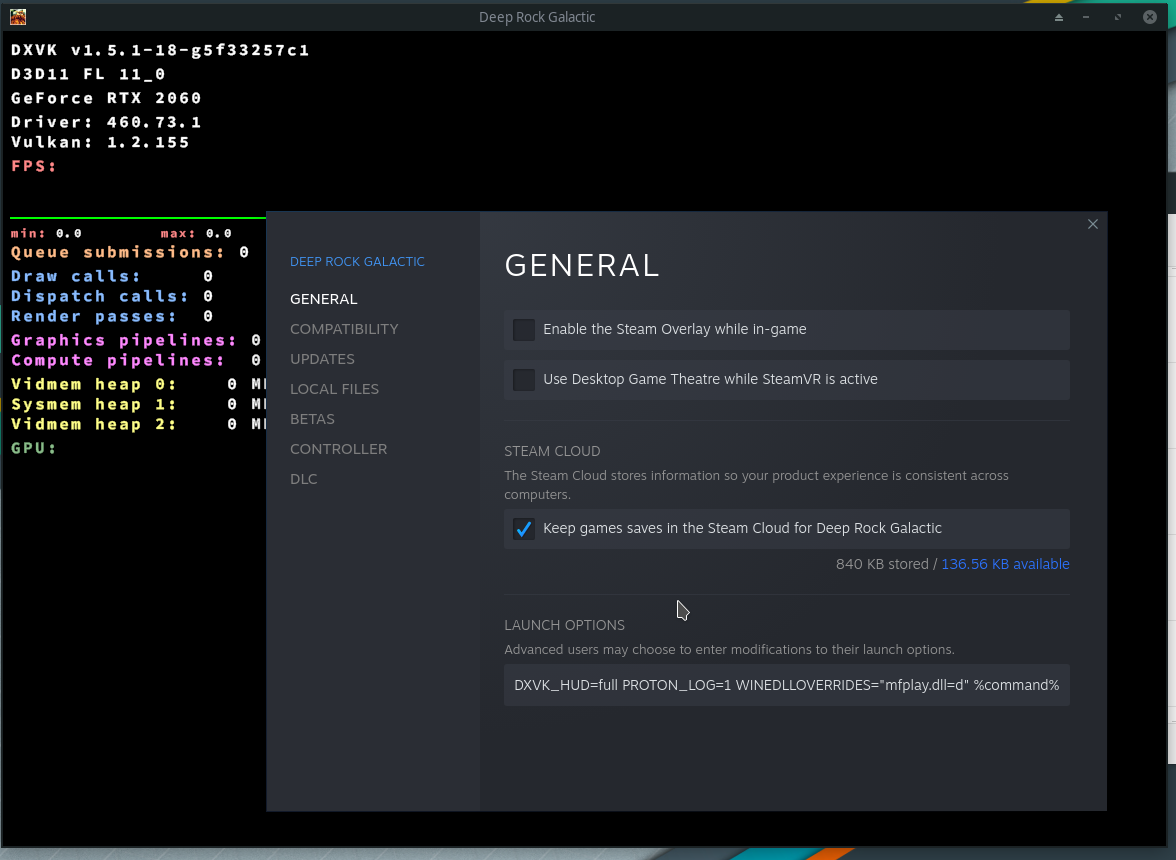Click the green GPU: label in HUD
The width and height of the screenshot is (1176, 860).
pos(34,448)
